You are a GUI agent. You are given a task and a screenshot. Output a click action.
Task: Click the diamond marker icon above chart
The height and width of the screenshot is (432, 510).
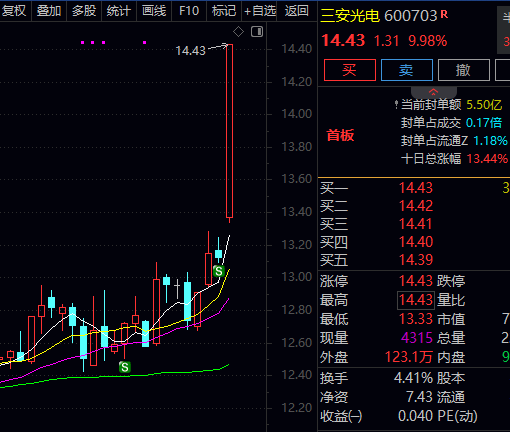pyautogui.click(x=238, y=32)
